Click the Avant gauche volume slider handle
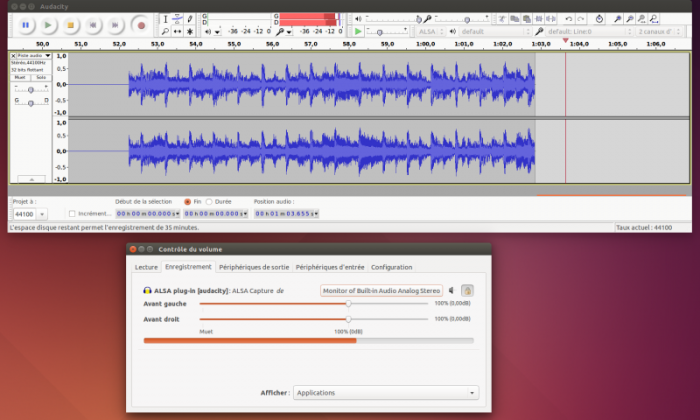Screen dimensions: 700x420 348,303
